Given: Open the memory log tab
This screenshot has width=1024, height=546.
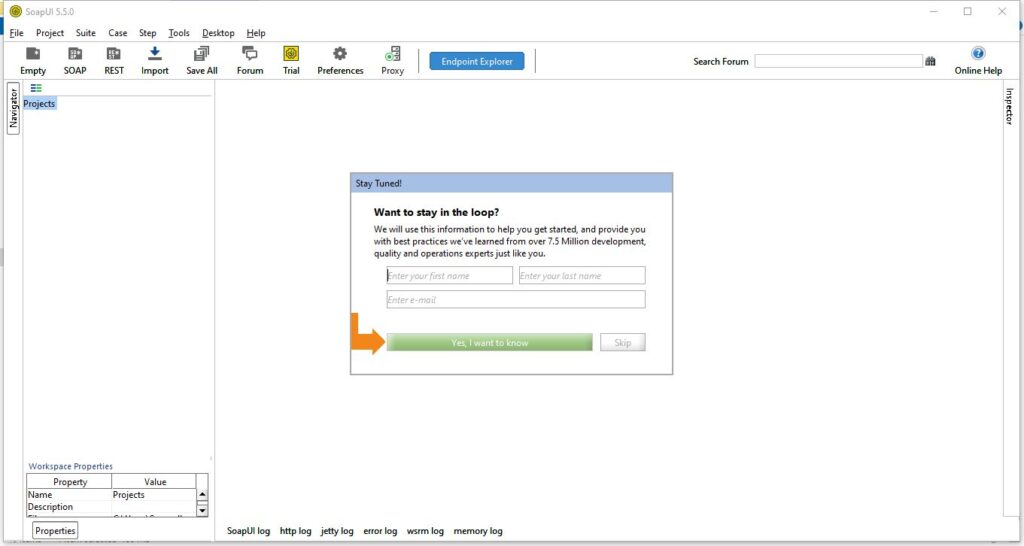Looking at the screenshot, I should coord(478,531).
